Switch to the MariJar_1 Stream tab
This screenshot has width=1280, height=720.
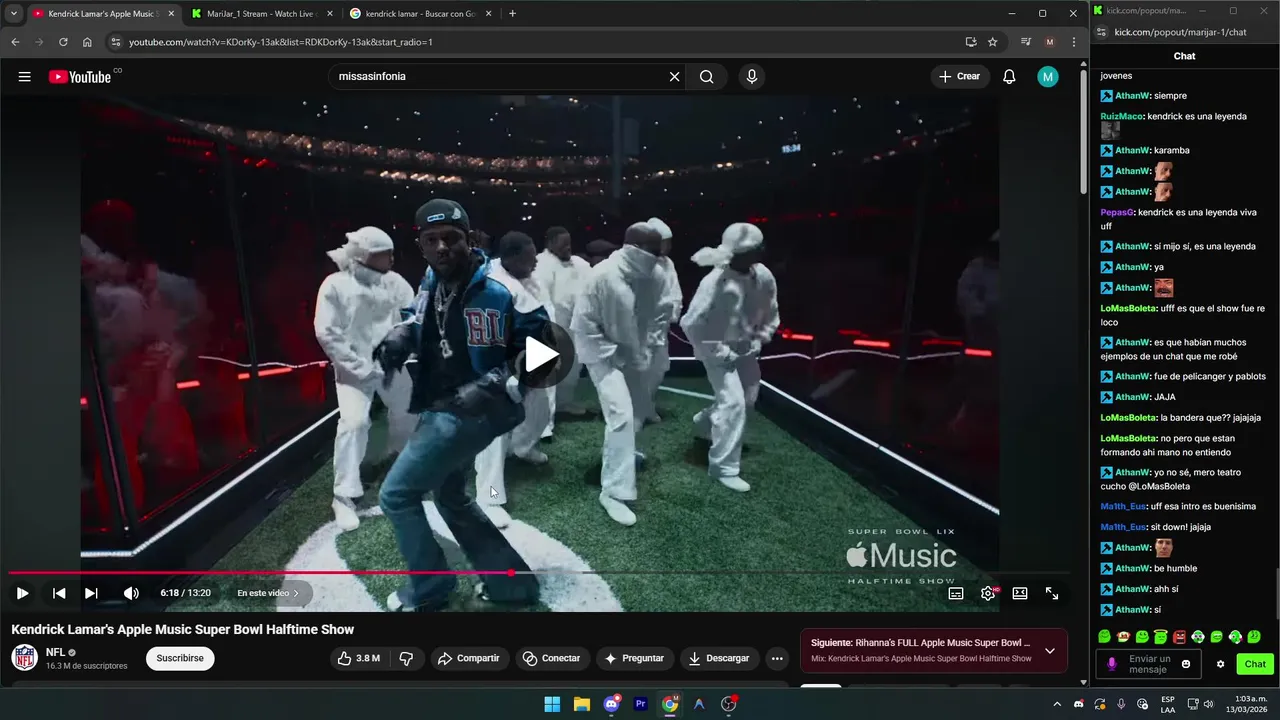pos(262,14)
